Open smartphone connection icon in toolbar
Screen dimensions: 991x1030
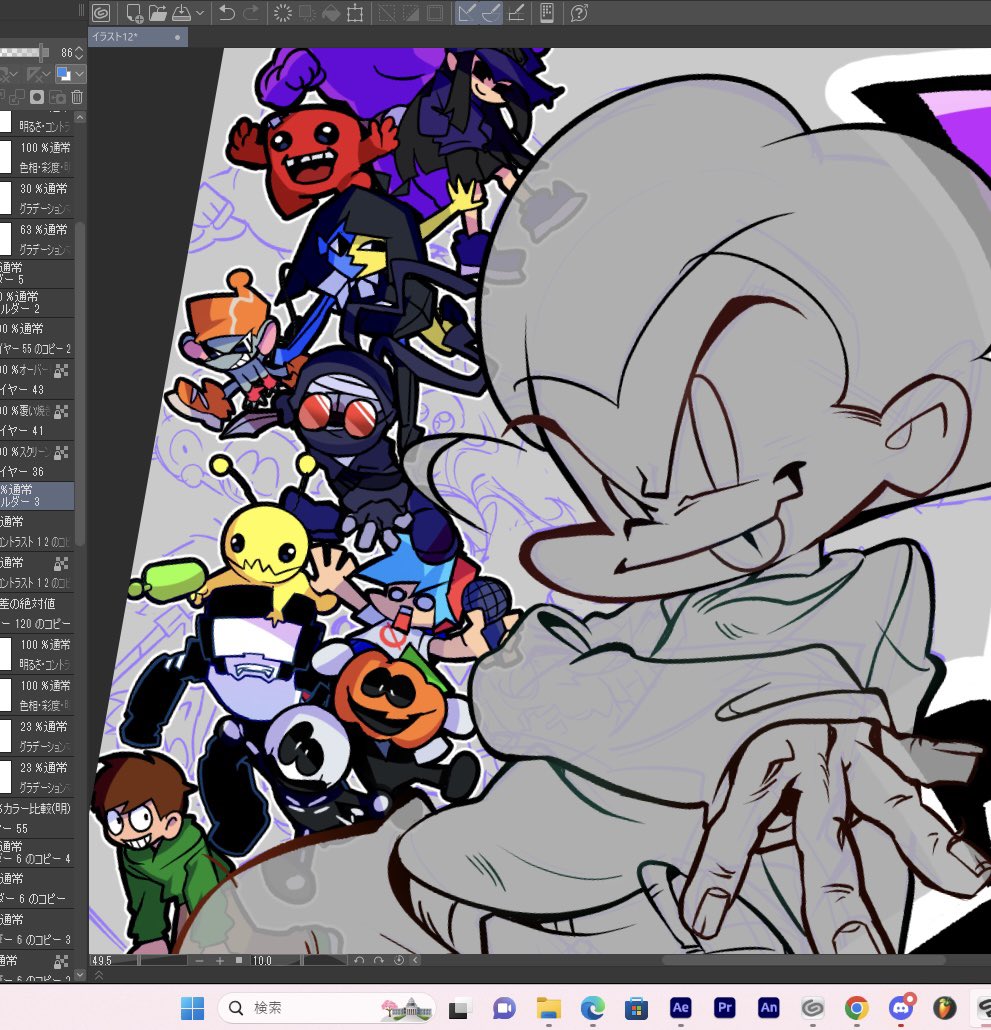(x=547, y=12)
